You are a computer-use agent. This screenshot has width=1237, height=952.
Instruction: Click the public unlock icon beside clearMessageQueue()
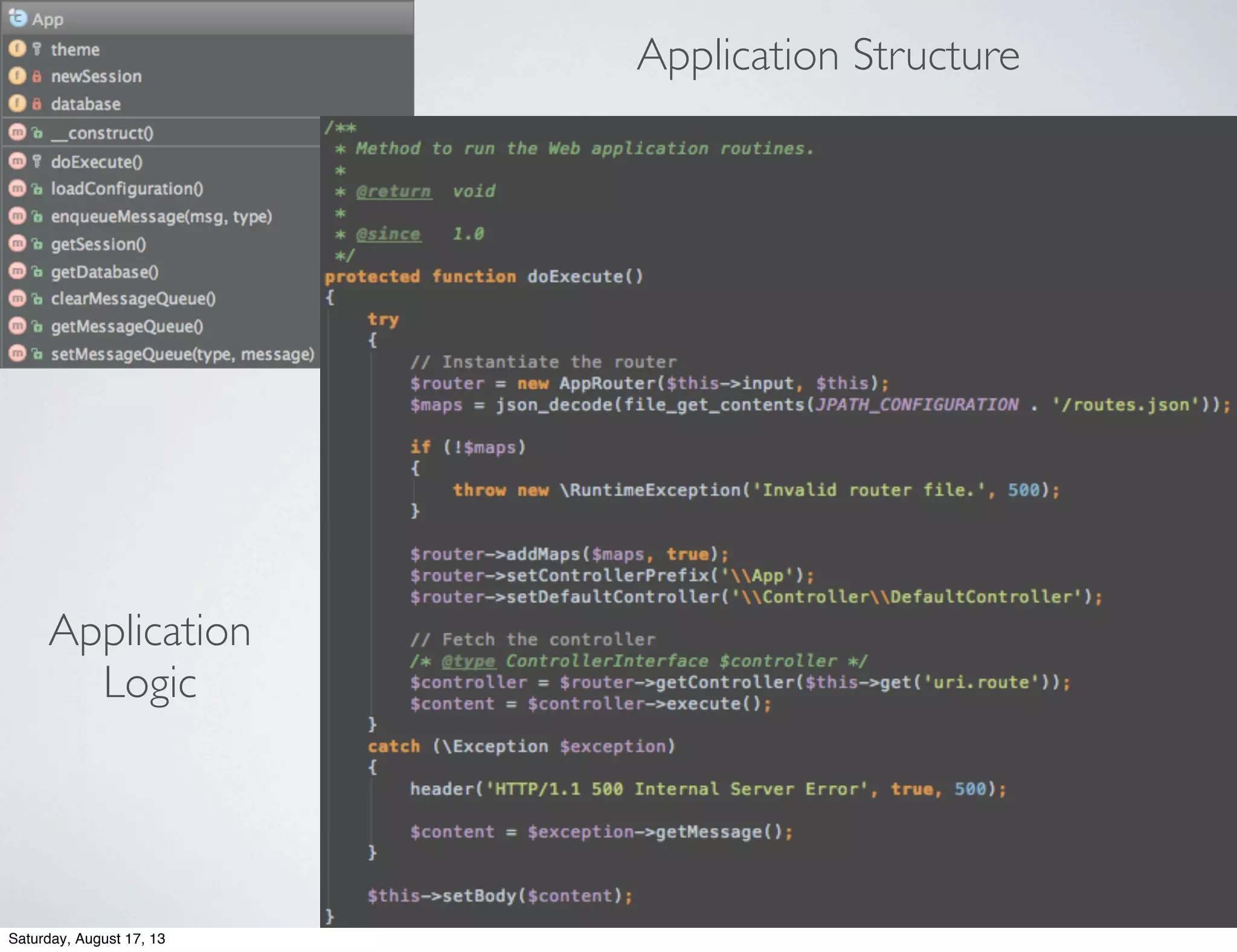pyautogui.click(x=37, y=299)
